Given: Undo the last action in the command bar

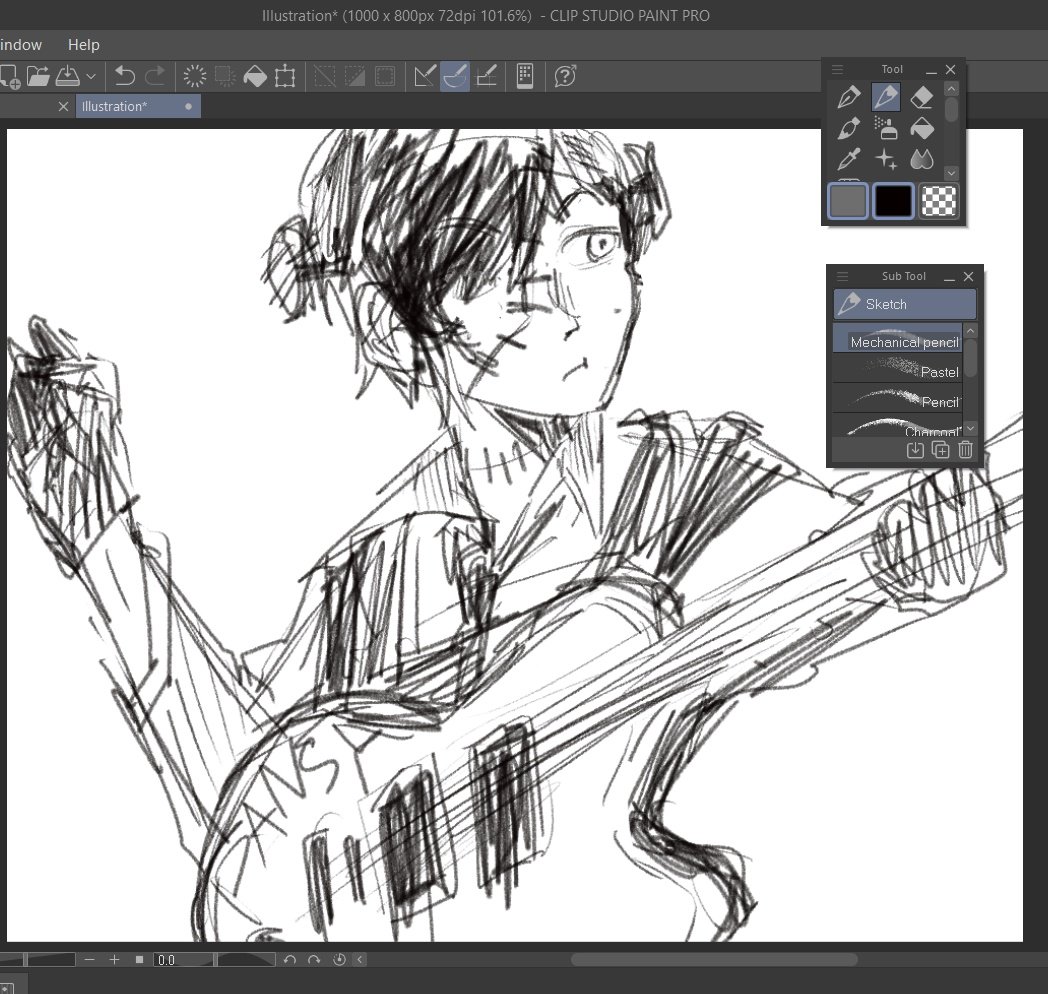Looking at the screenshot, I should pos(124,76).
